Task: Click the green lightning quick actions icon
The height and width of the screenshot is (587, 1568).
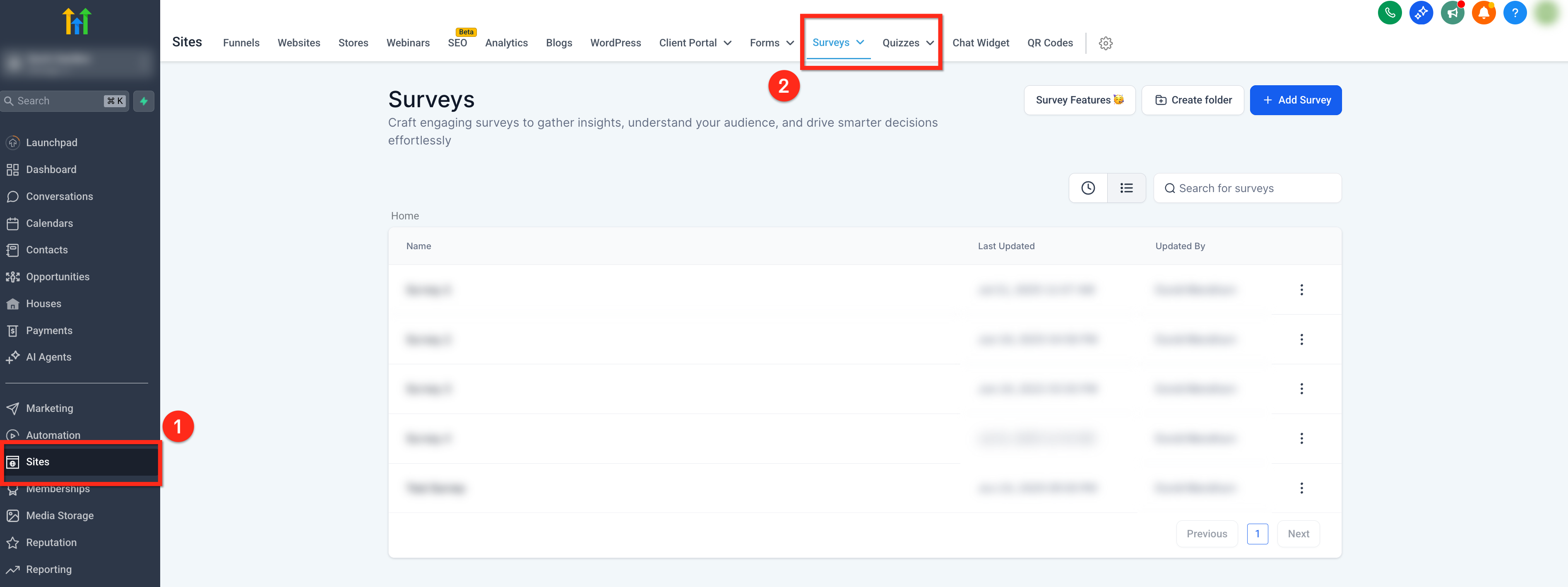Action: point(144,101)
